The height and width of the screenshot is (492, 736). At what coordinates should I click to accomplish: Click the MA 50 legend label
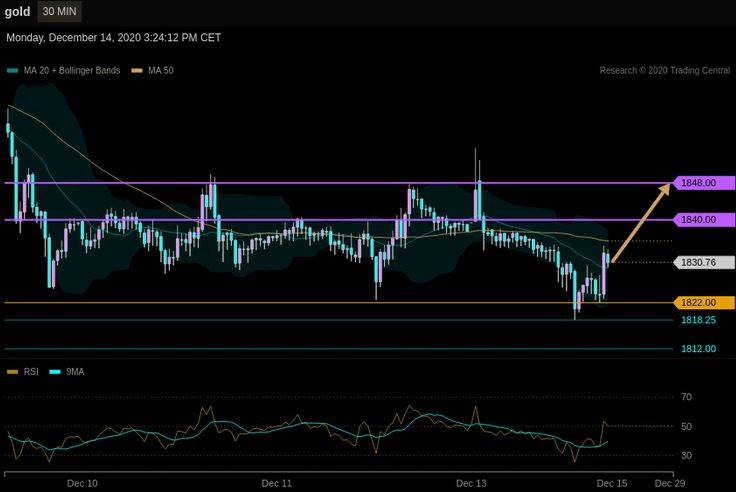click(161, 70)
